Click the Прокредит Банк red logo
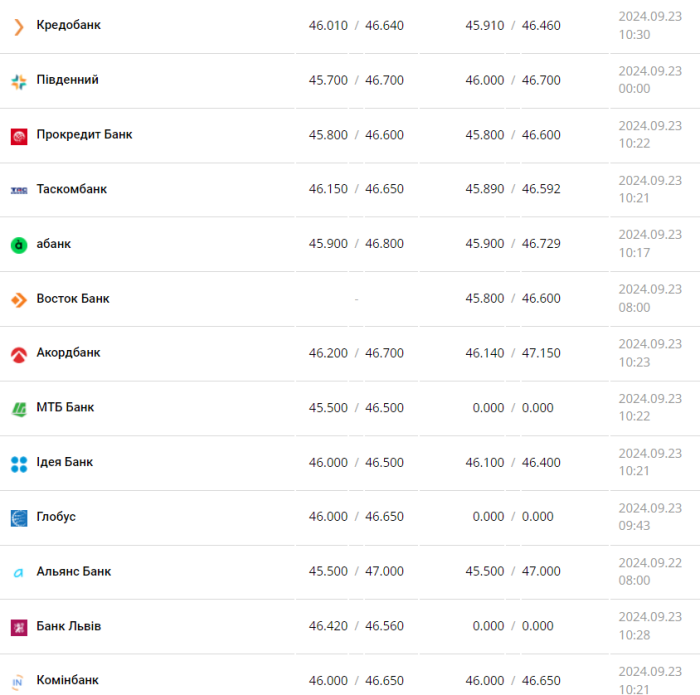The image size is (700, 695). 18,136
